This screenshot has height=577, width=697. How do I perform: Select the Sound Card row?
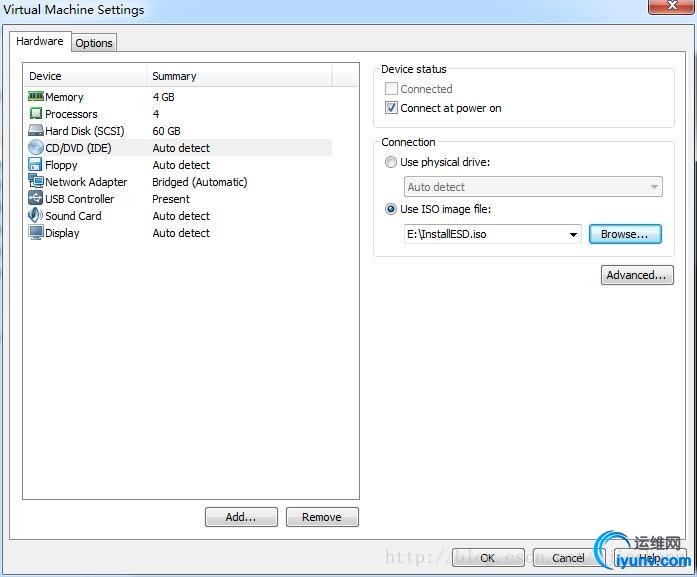pyautogui.click(x=178, y=216)
